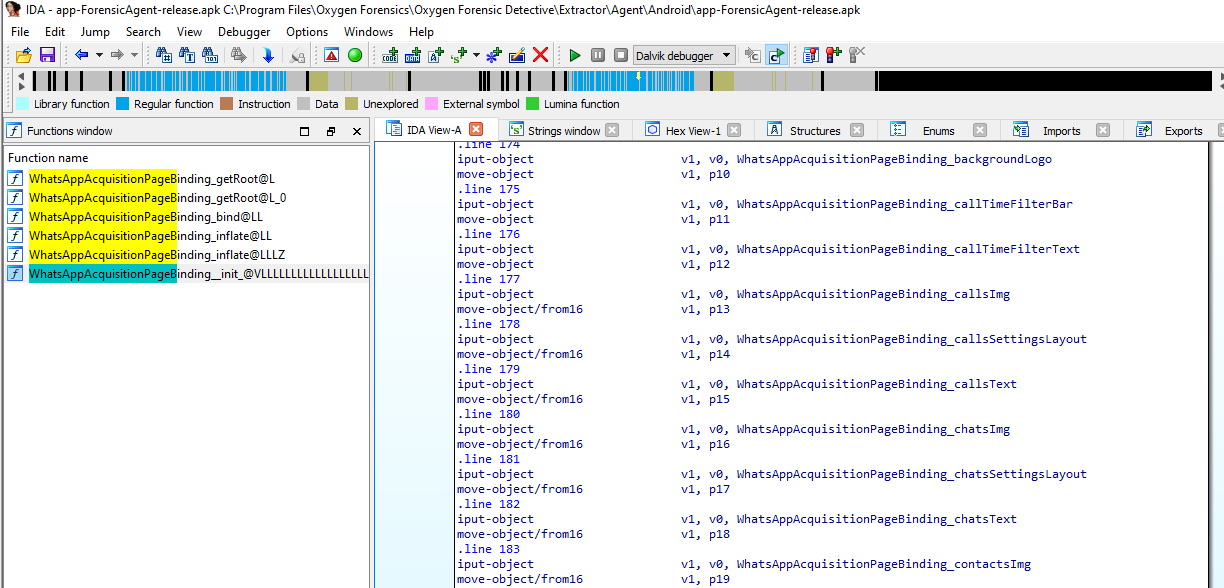Expand the Jump back history dropdown arrow
1224x588 pixels.
pyautogui.click(x=99, y=55)
